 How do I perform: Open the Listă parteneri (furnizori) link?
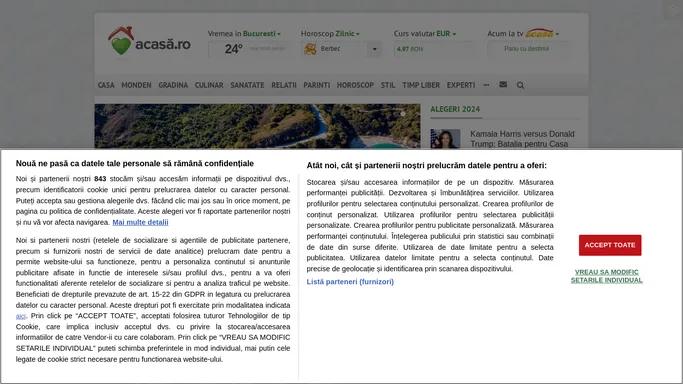350,282
